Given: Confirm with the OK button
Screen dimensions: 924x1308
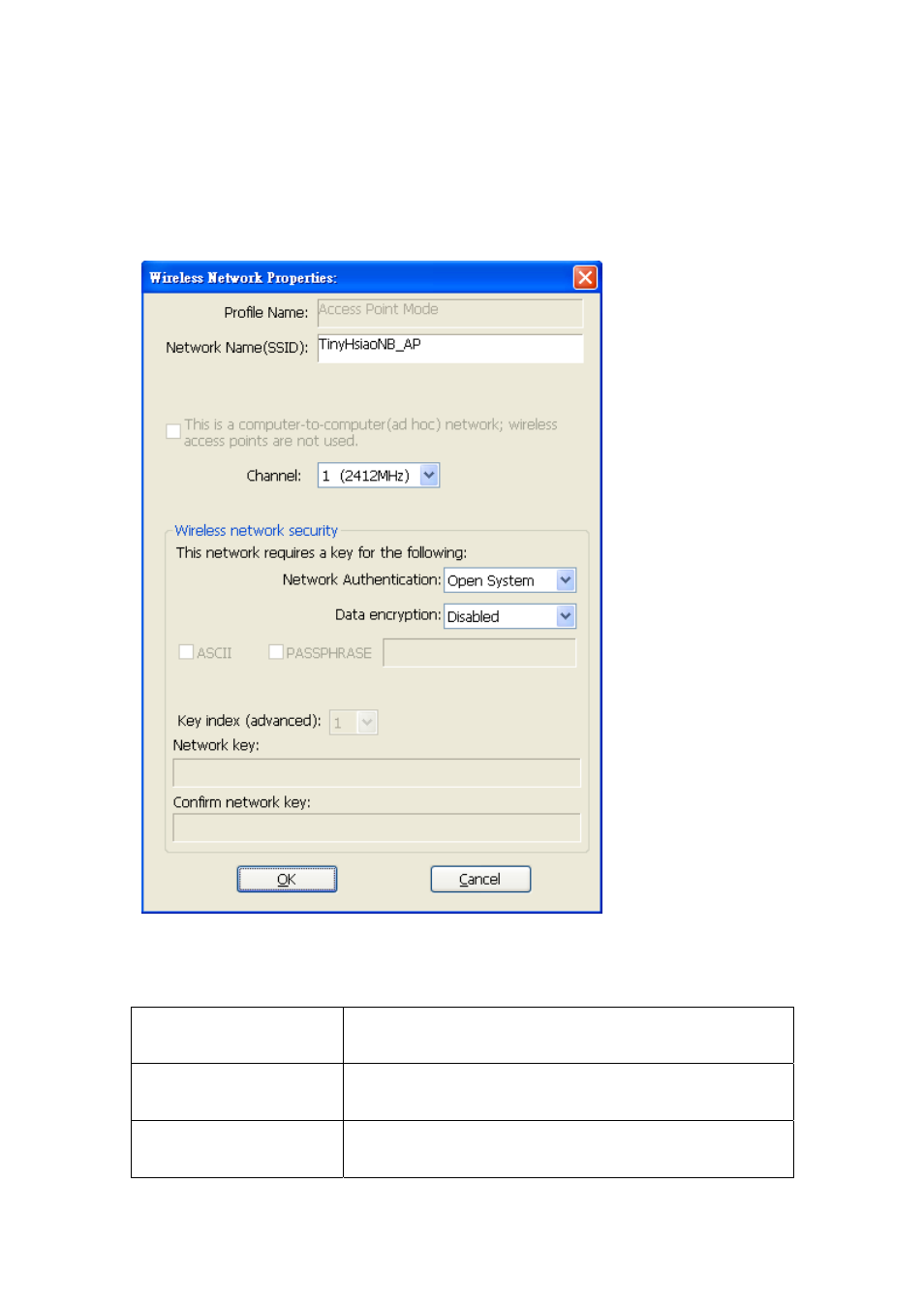Looking at the screenshot, I should tap(287, 879).
